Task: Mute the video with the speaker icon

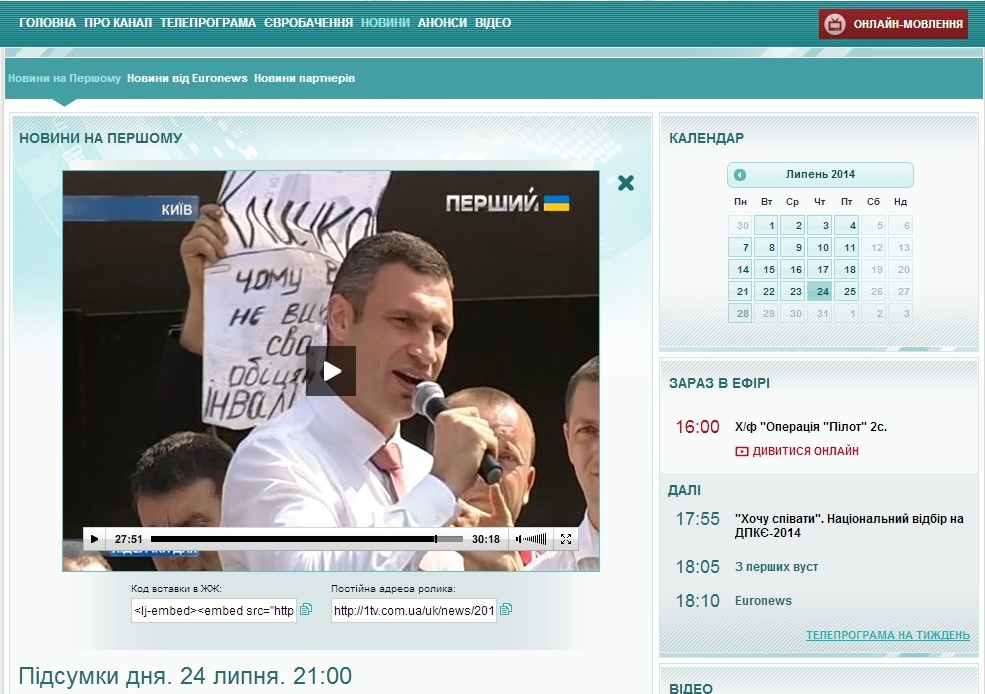Action: pos(521,539)
